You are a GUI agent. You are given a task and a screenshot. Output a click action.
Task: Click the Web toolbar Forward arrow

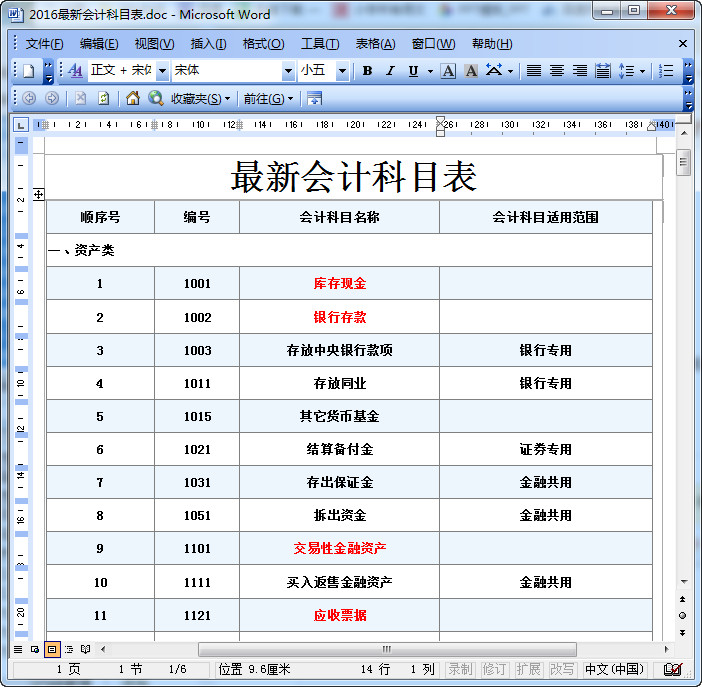52,98
